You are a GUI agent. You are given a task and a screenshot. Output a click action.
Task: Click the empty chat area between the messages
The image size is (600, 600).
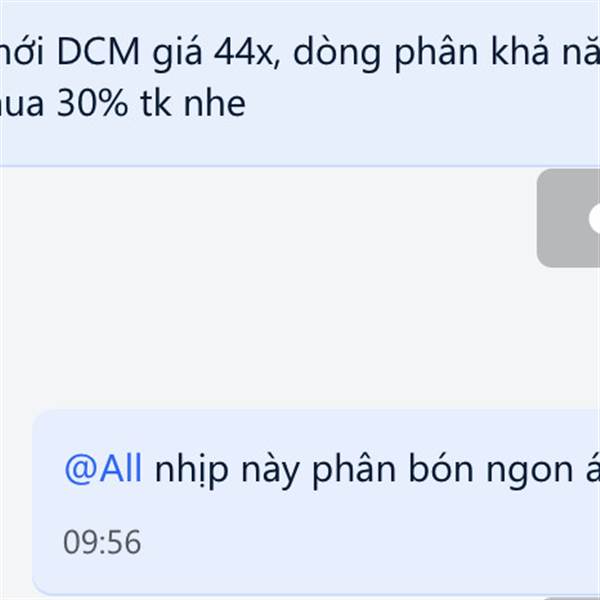coord(268,287)
